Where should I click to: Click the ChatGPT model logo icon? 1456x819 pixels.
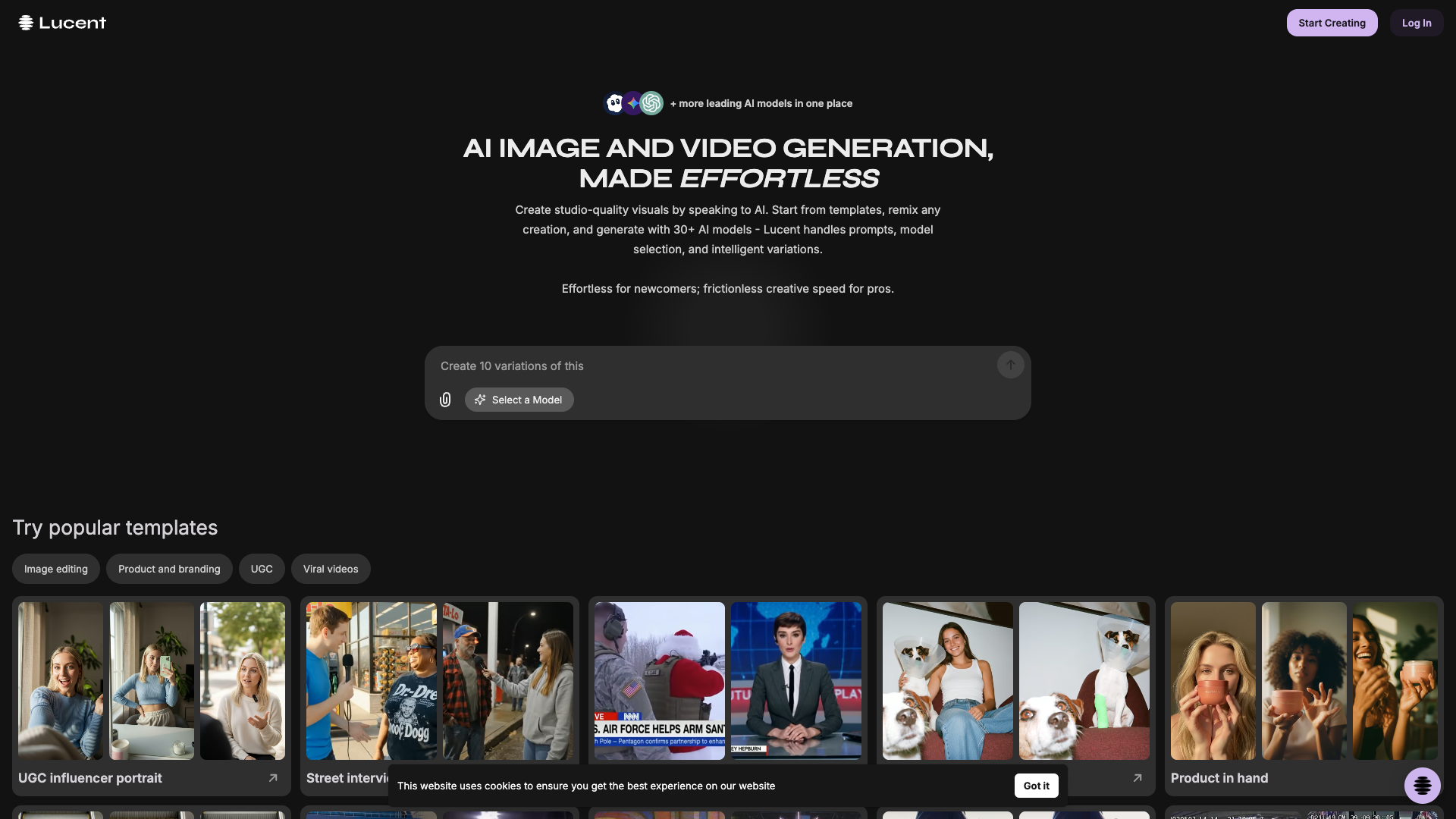point(652,103)
